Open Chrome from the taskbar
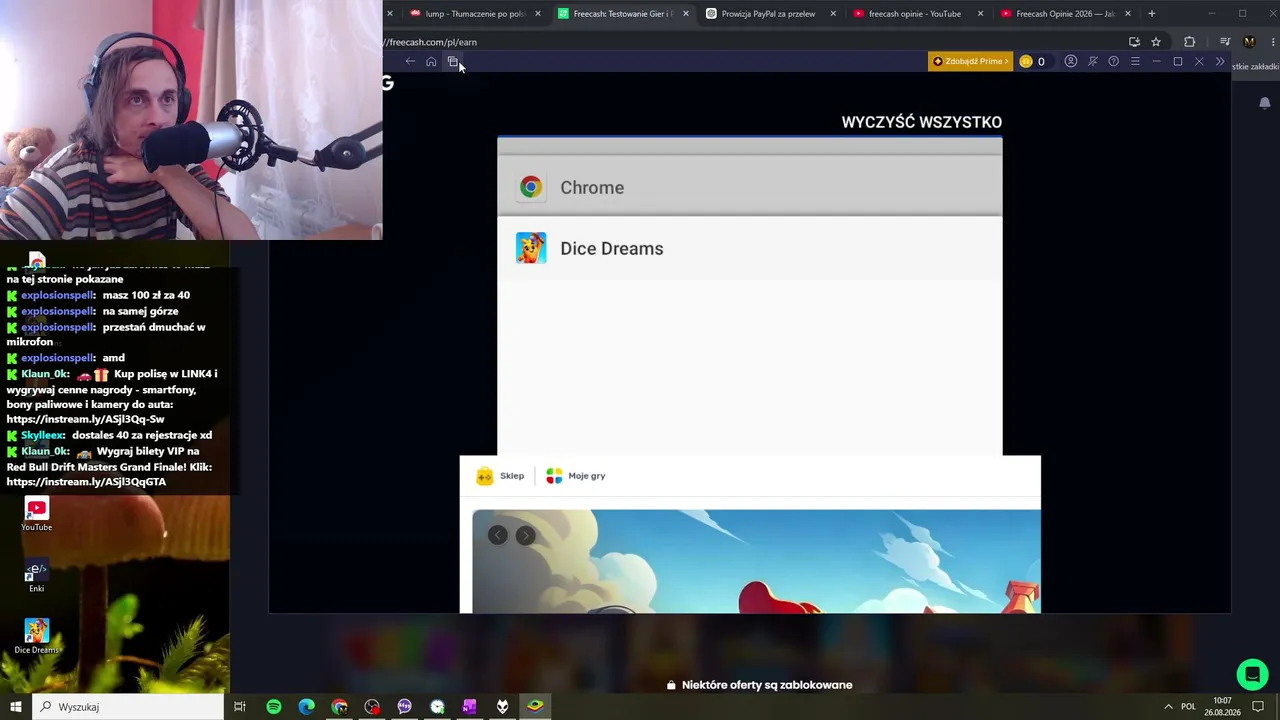 point(340,707)
